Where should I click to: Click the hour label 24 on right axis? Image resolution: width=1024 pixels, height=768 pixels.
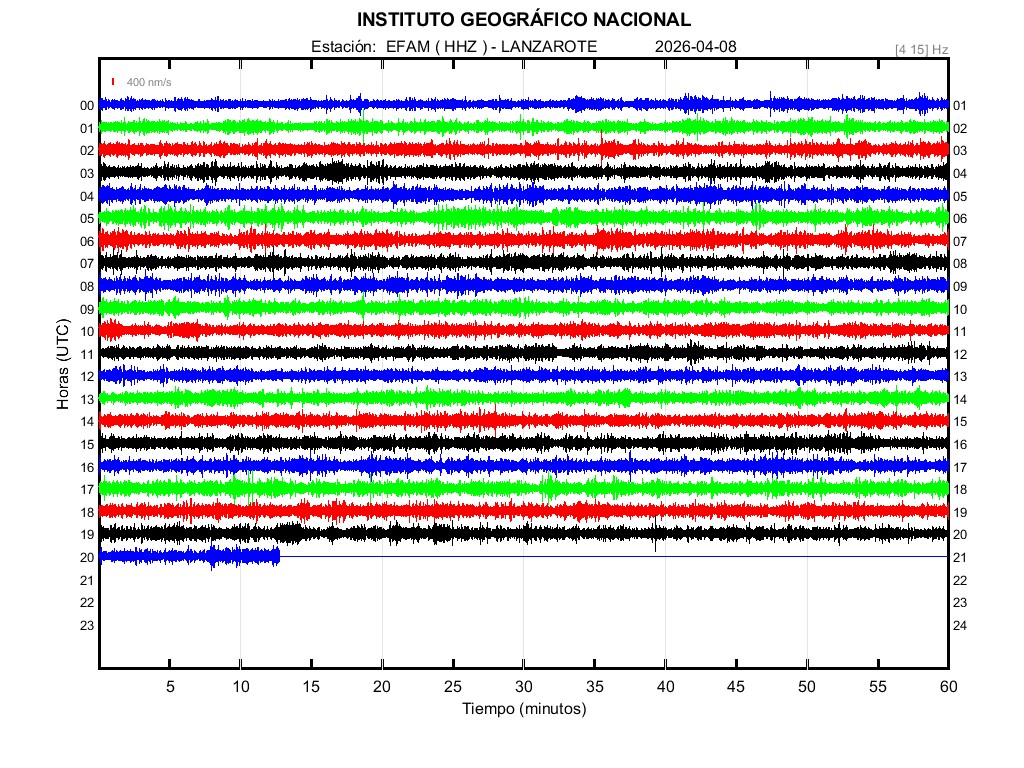point(960,626)
